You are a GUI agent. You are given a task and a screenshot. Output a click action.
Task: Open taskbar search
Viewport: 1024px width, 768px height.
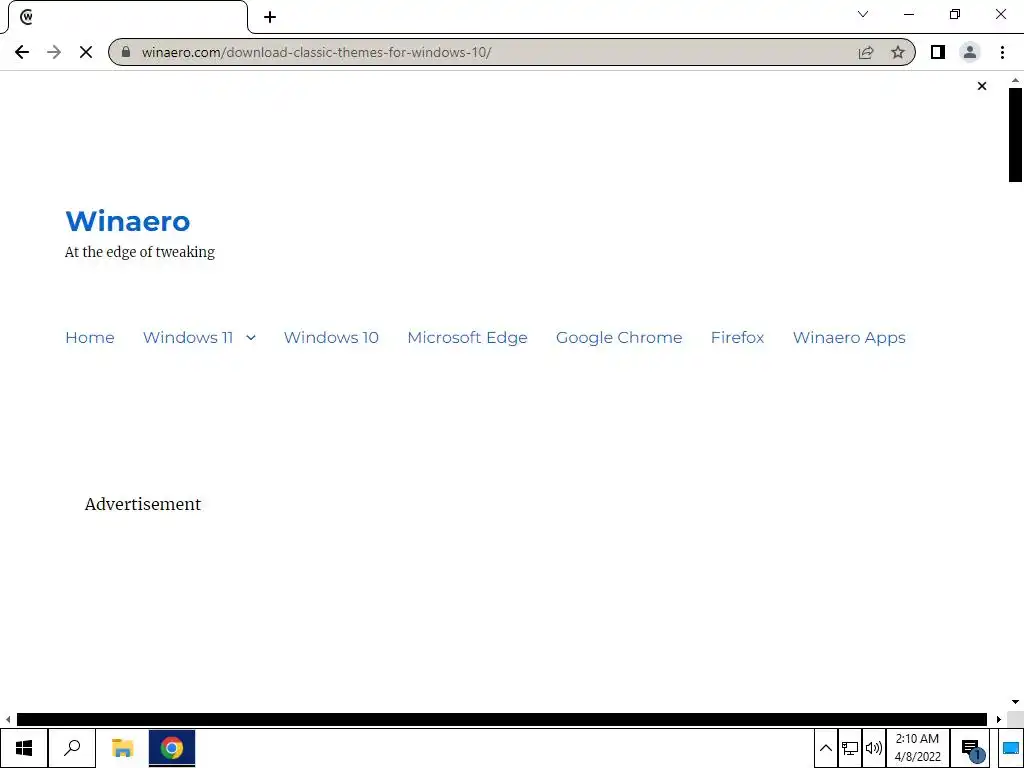[x=72, y=748]
